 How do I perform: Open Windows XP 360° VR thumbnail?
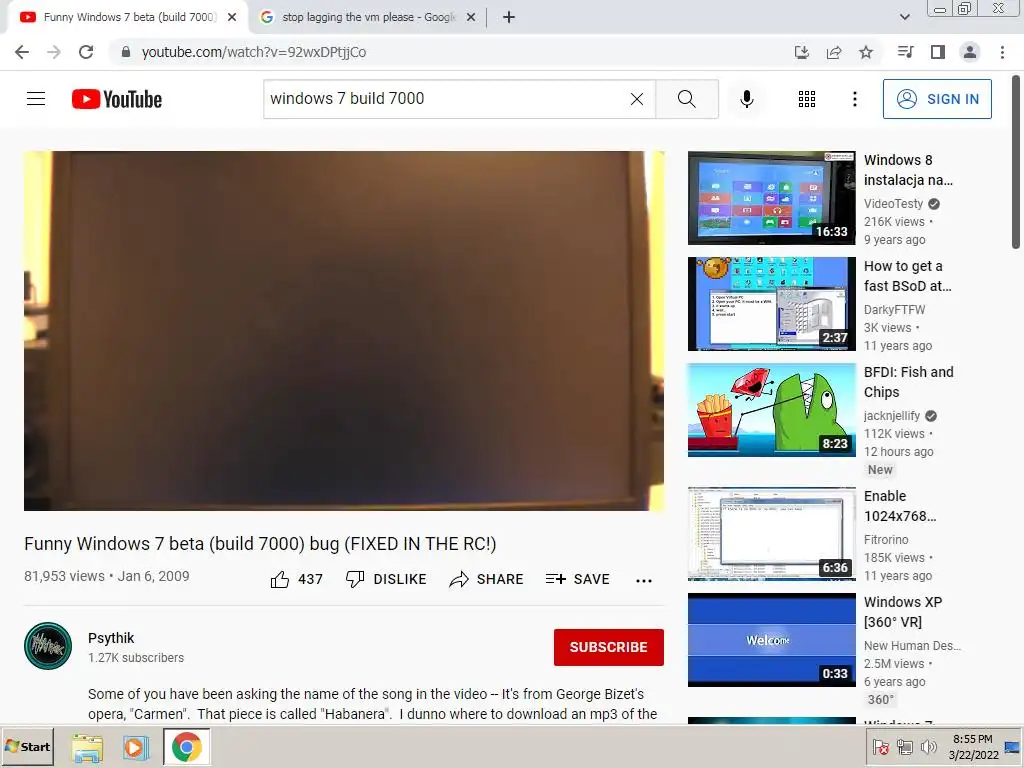point(771,639)
